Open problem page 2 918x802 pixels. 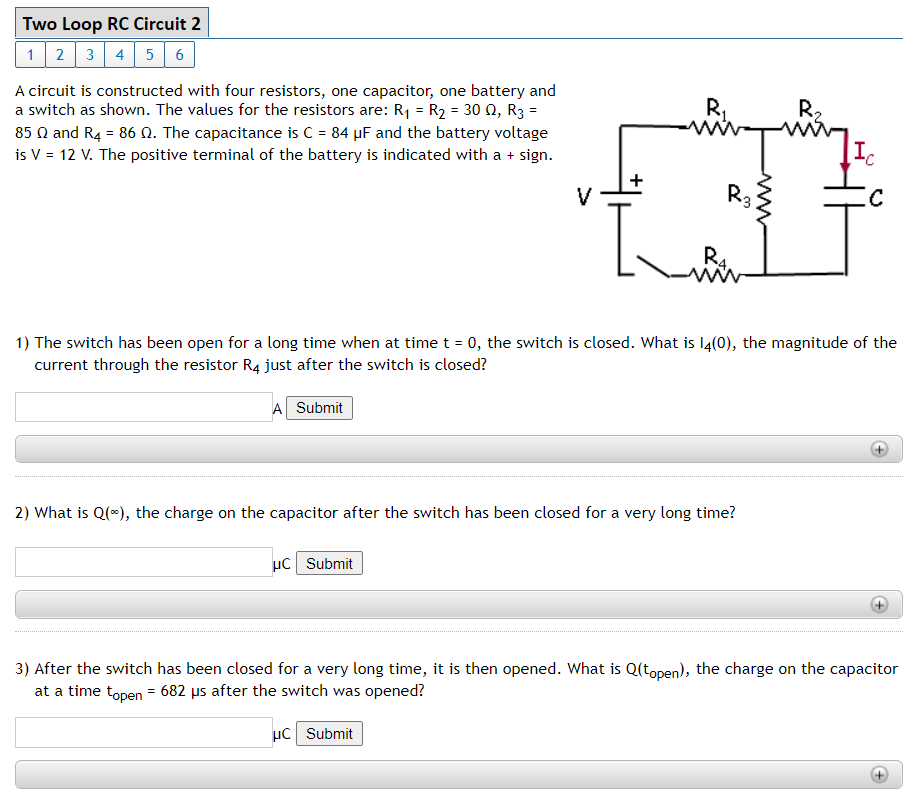pos(59,54)
